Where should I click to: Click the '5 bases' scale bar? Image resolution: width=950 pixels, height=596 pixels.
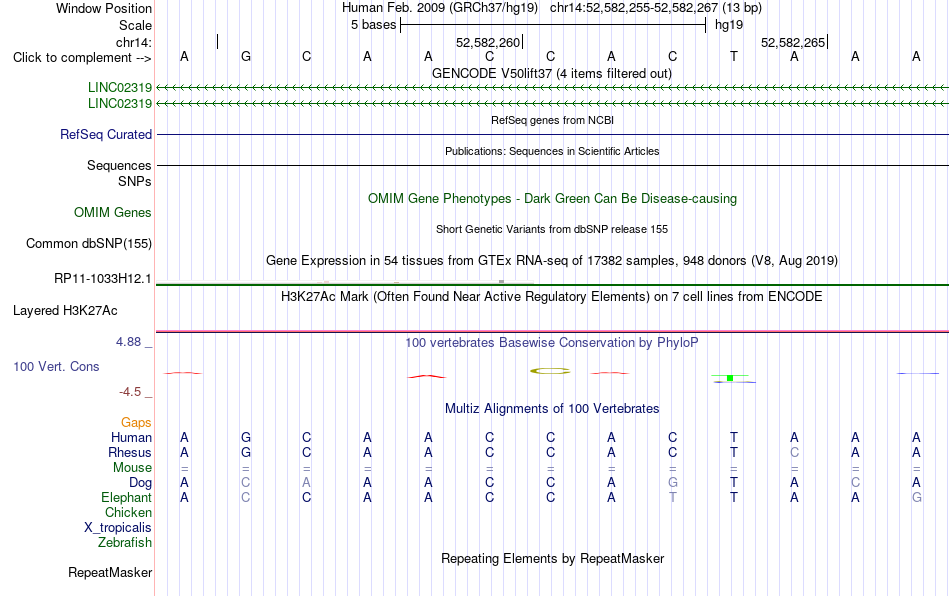553,25
